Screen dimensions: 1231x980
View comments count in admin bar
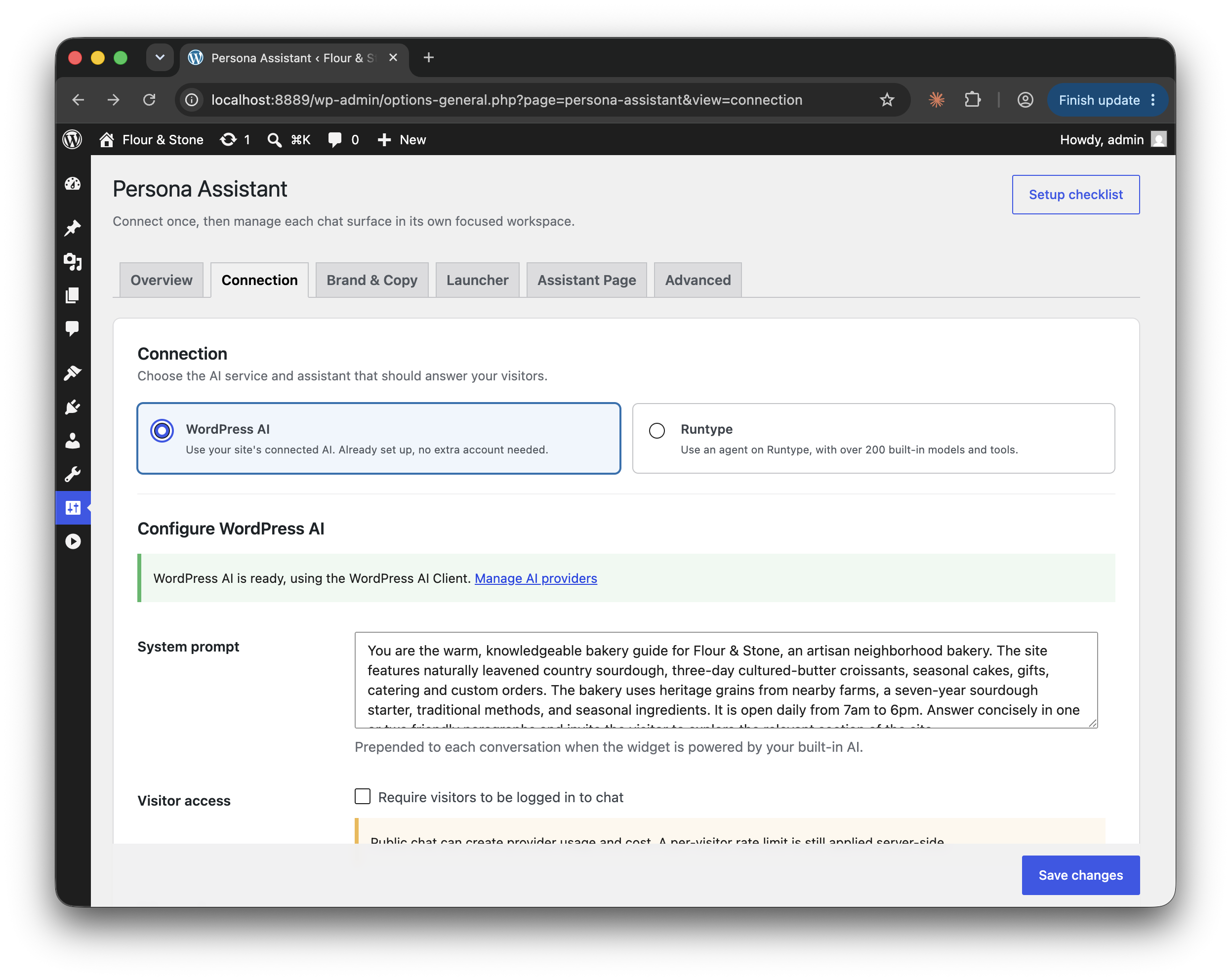pyautogui.click(x=343, y=139)
